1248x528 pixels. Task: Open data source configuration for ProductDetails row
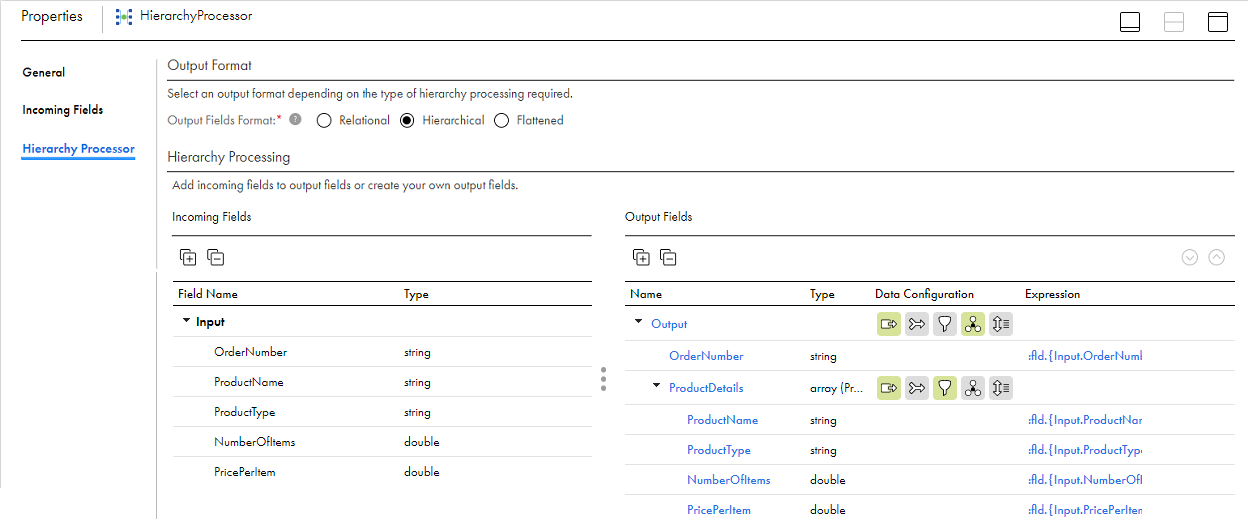[888, 388]
